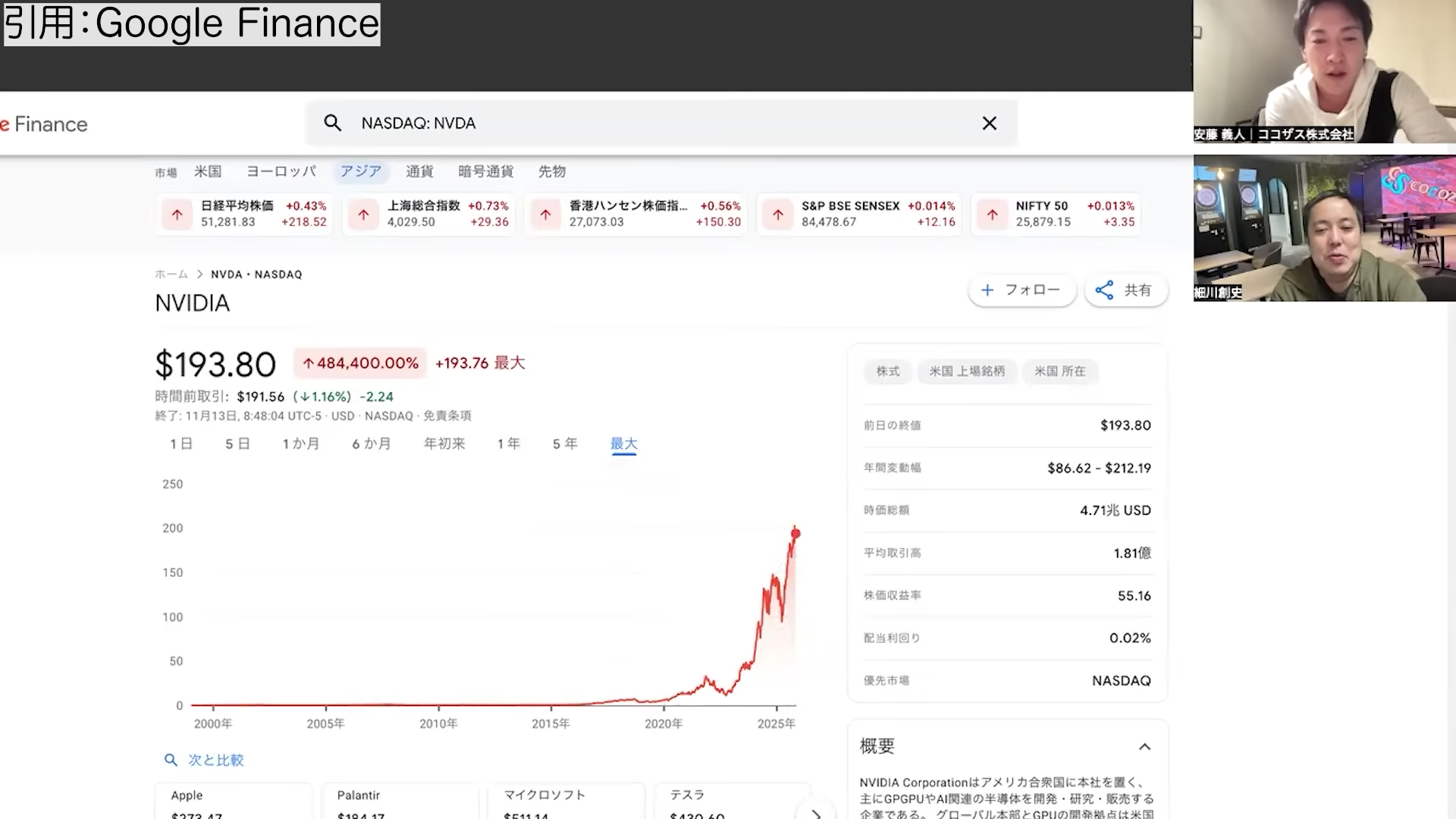Click the up arrow on 上海総合指数 card
1456x819 pixels.
[x=363, y=215]
